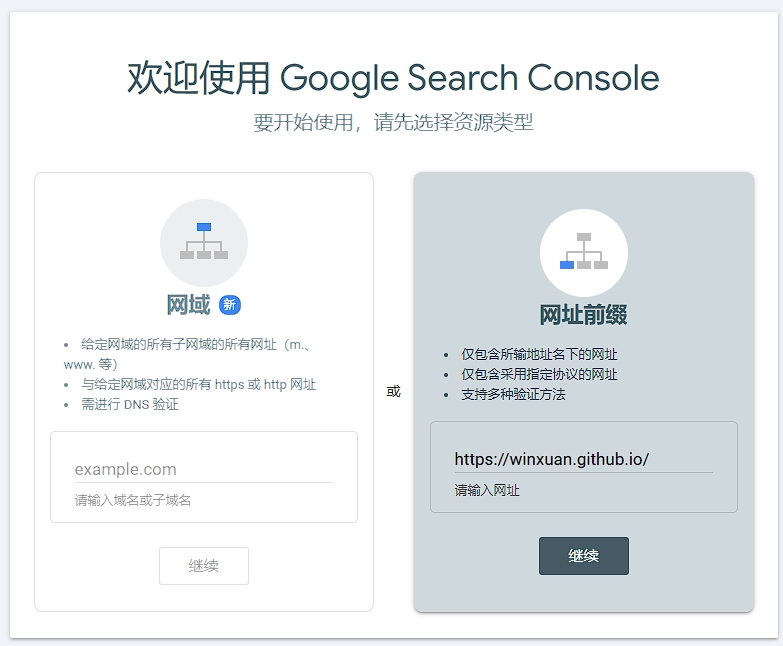
Task: Click the URL field containing https://winxuan.github.io/
Action: point(583,459)
